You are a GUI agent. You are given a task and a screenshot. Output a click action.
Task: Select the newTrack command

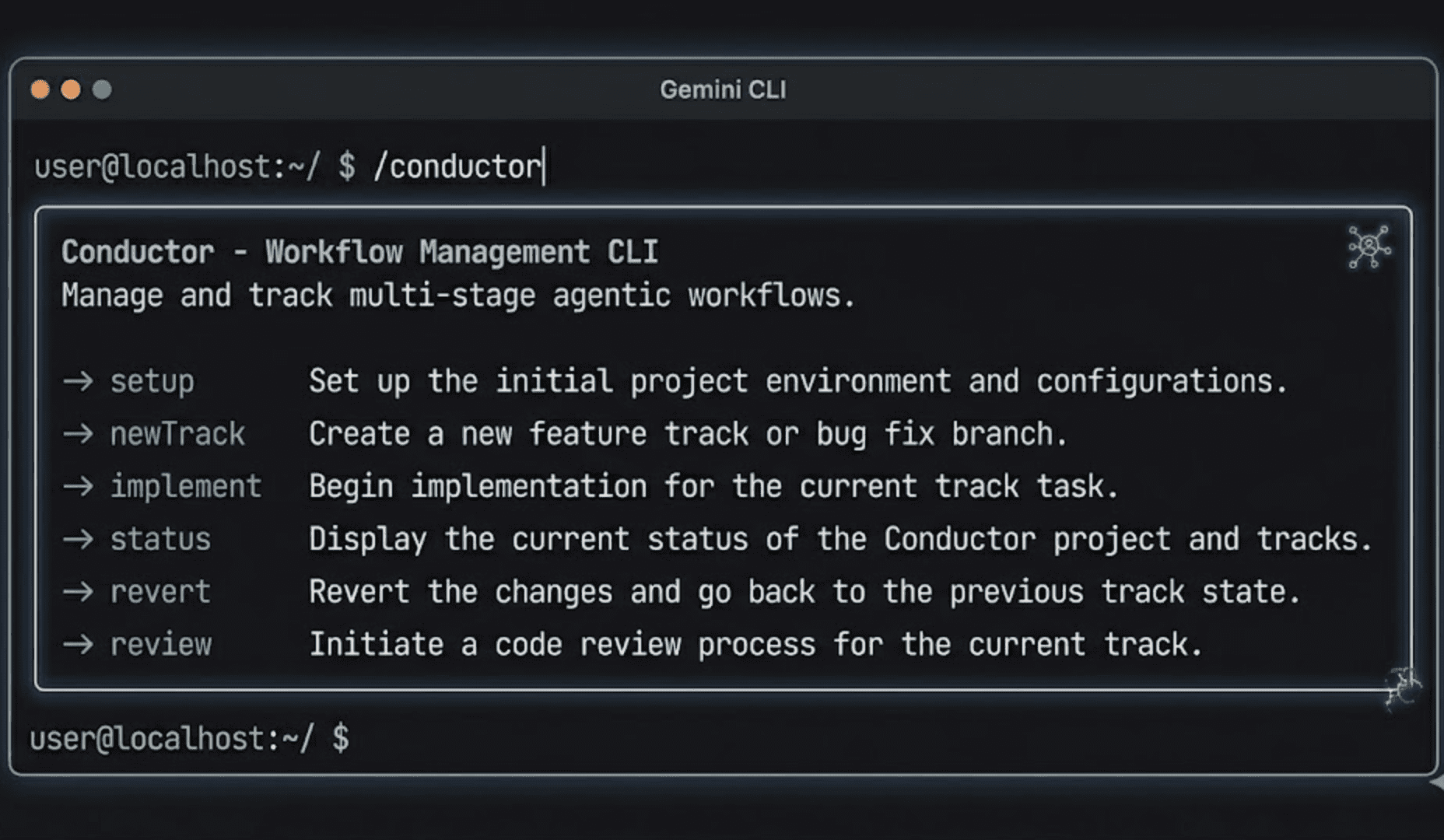[177, 434]
